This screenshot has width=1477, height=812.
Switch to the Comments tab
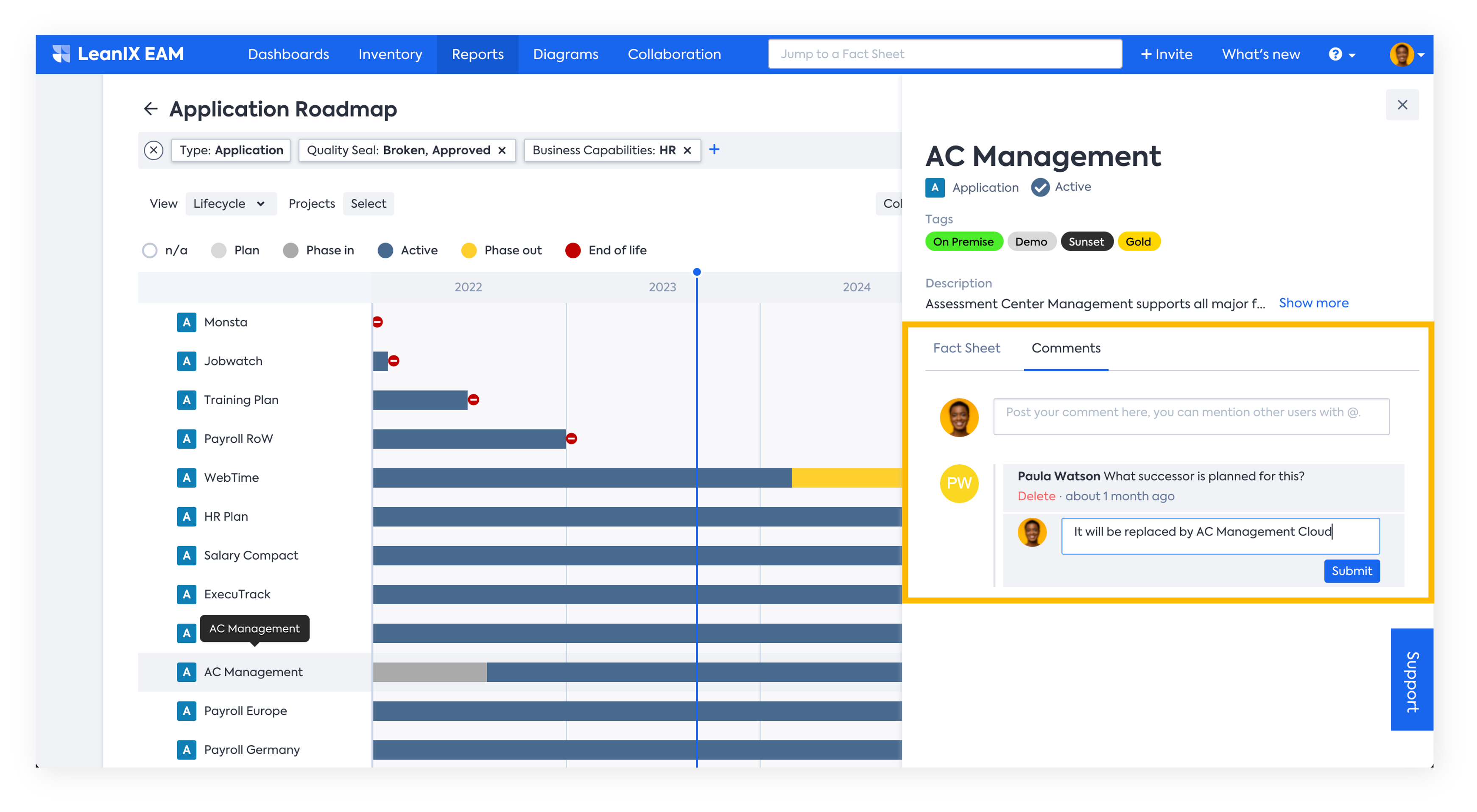pyautogui.click(x=1066, y=348)
